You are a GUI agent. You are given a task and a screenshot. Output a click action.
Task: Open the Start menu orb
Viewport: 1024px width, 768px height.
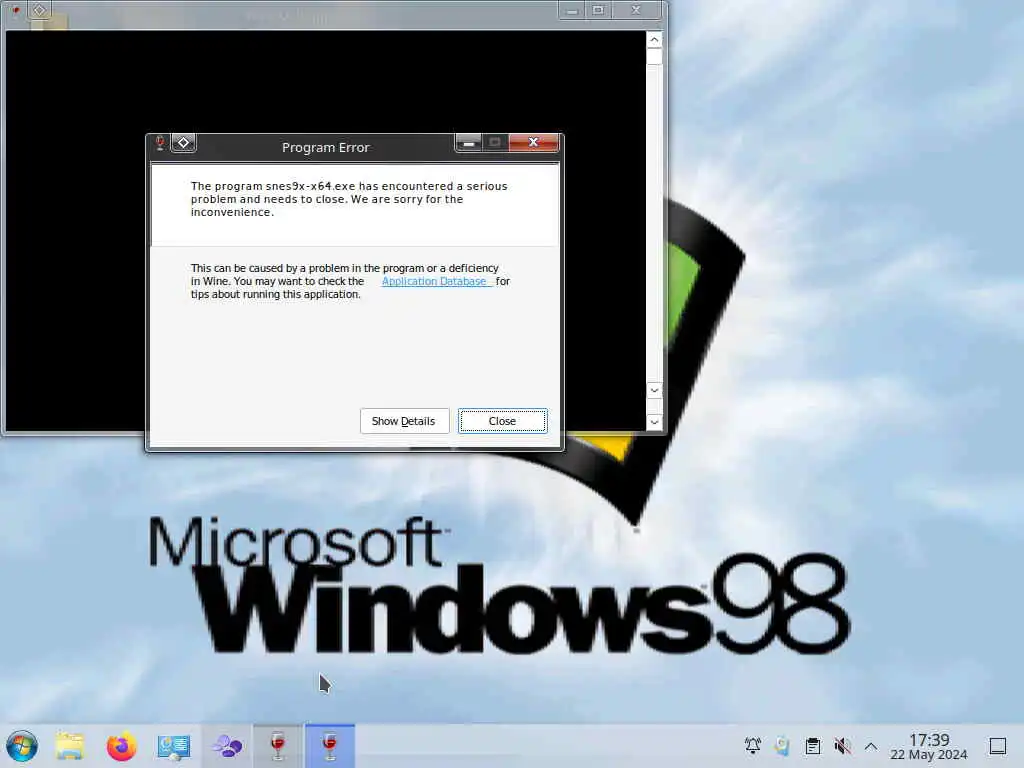[22, 746]
